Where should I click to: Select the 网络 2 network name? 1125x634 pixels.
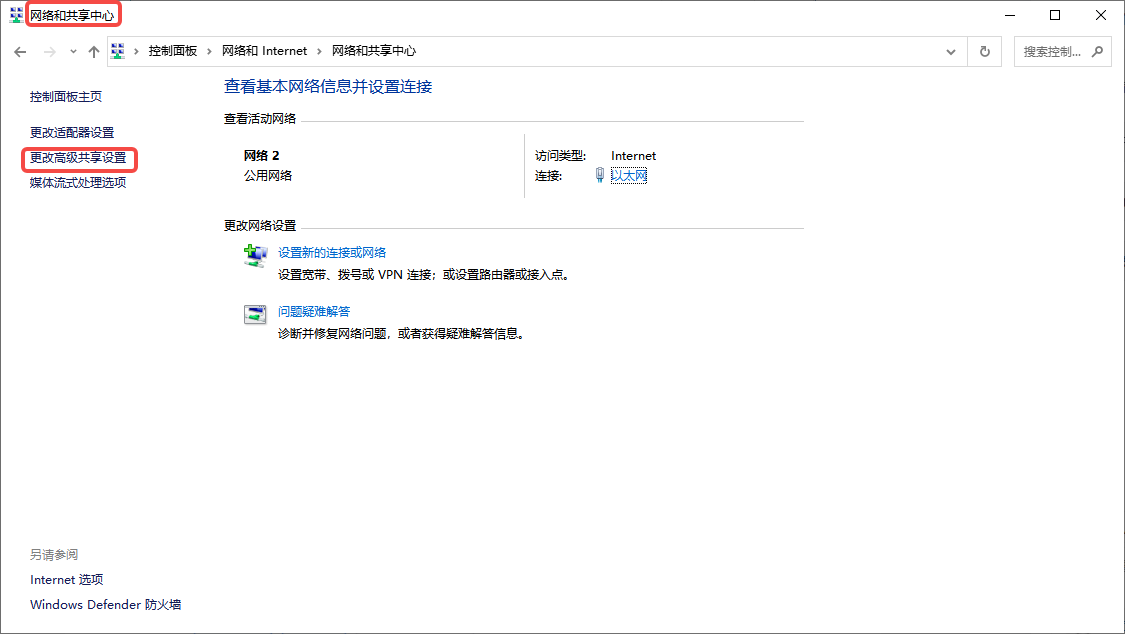tap(261, 156)
